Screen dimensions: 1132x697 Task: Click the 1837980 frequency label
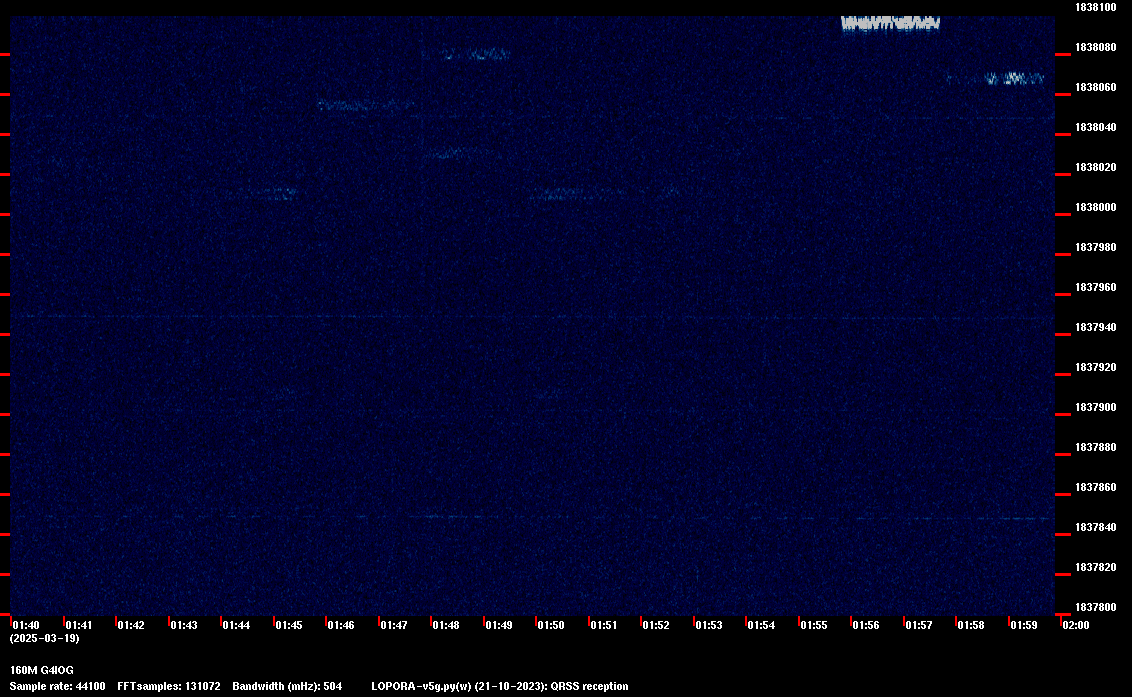pos(1095,247)
